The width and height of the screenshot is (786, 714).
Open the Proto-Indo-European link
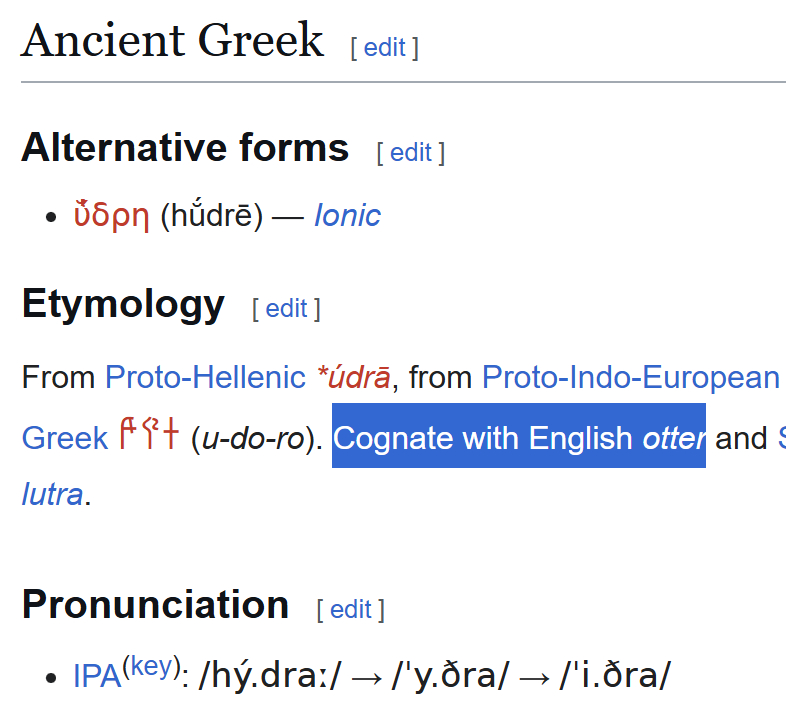630,377
